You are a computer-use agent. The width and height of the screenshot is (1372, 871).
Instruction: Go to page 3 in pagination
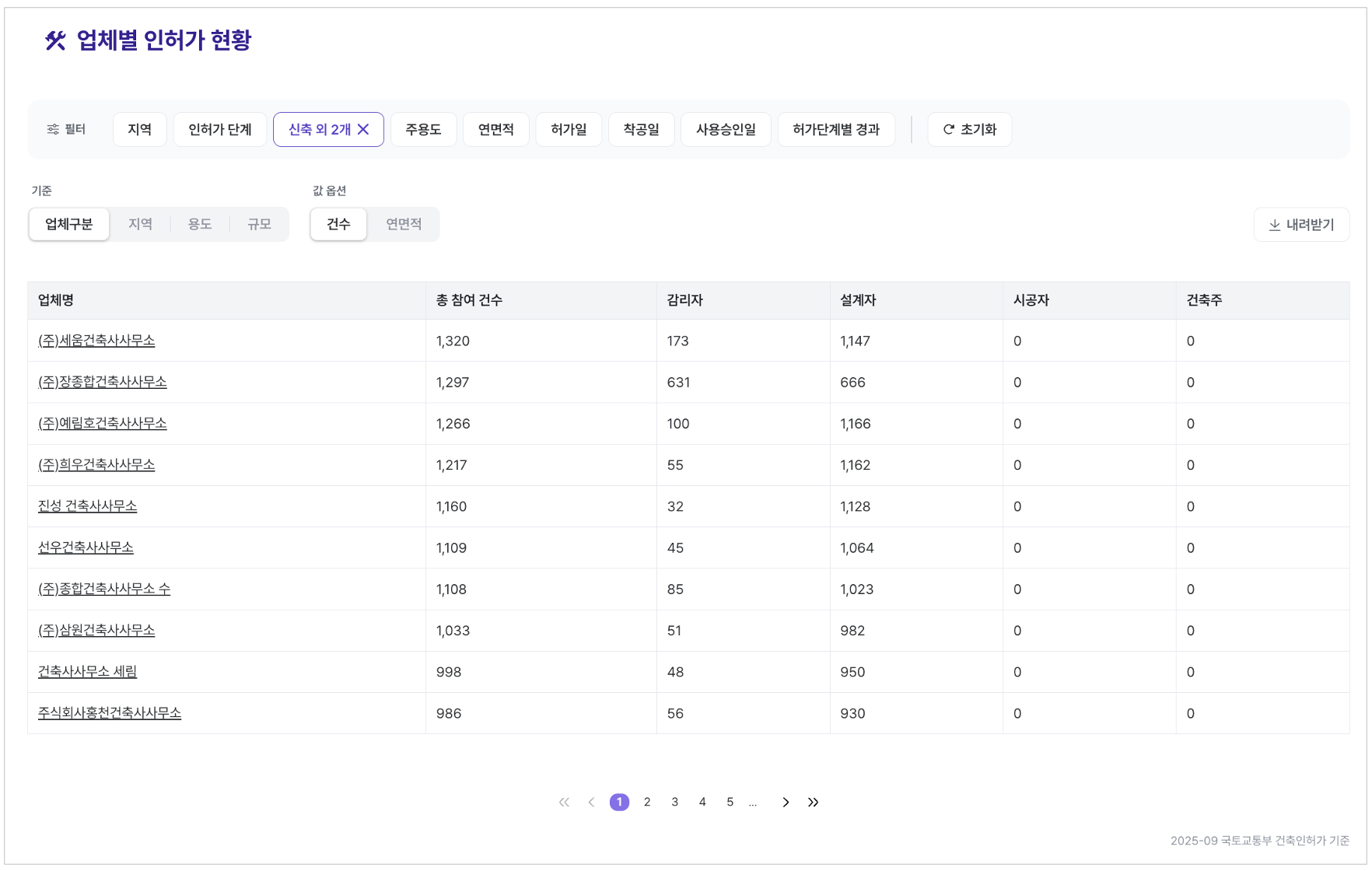[674, 802]
